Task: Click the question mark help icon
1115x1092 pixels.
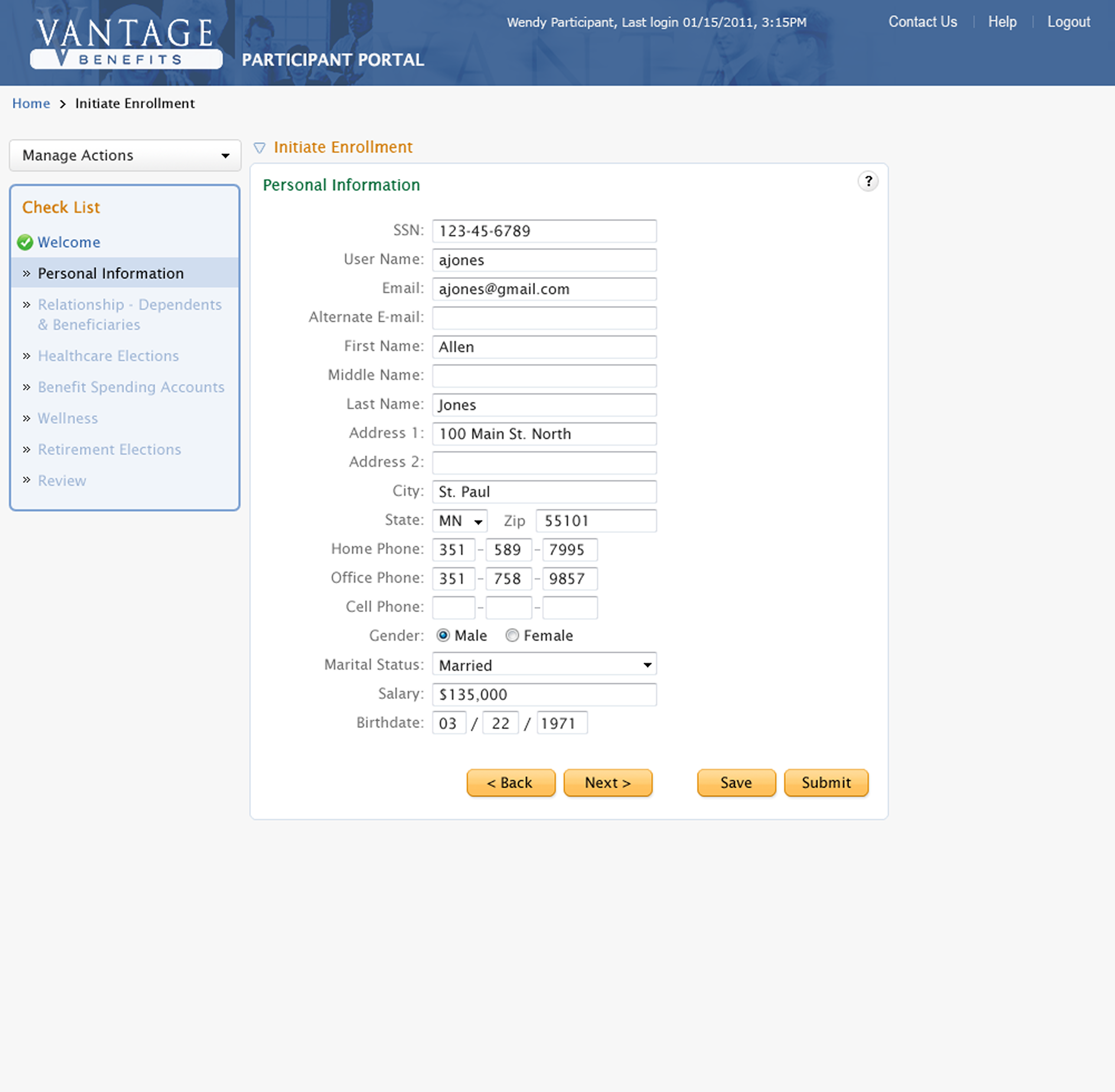Action: tap(868, 181)
